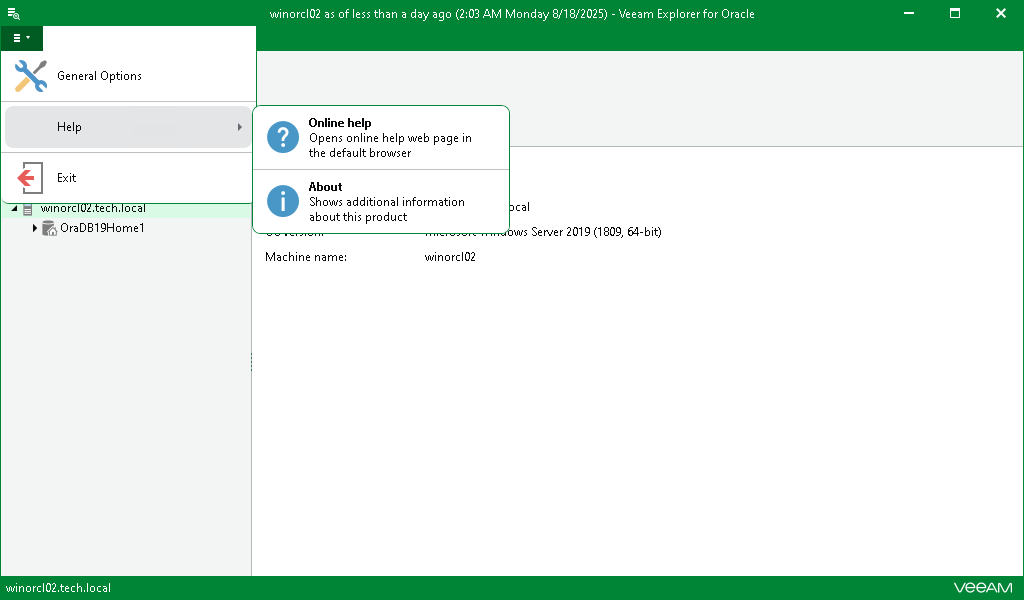Click the OraDB19Home1 database home icon
The width and height of the screenshot is (1024, 600).
pos(49,228)
